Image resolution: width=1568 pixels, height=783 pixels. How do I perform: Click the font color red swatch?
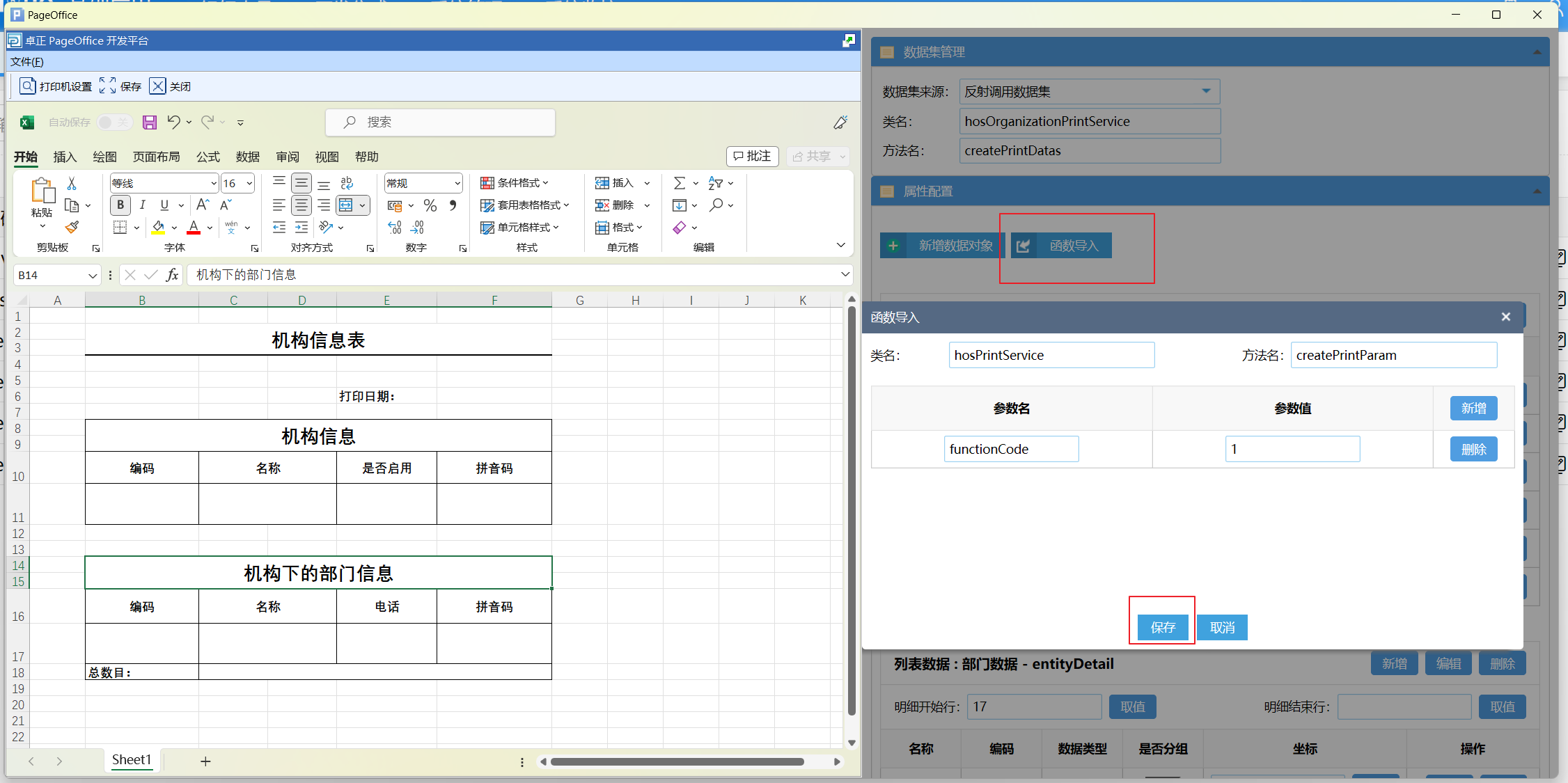point(194,227)
